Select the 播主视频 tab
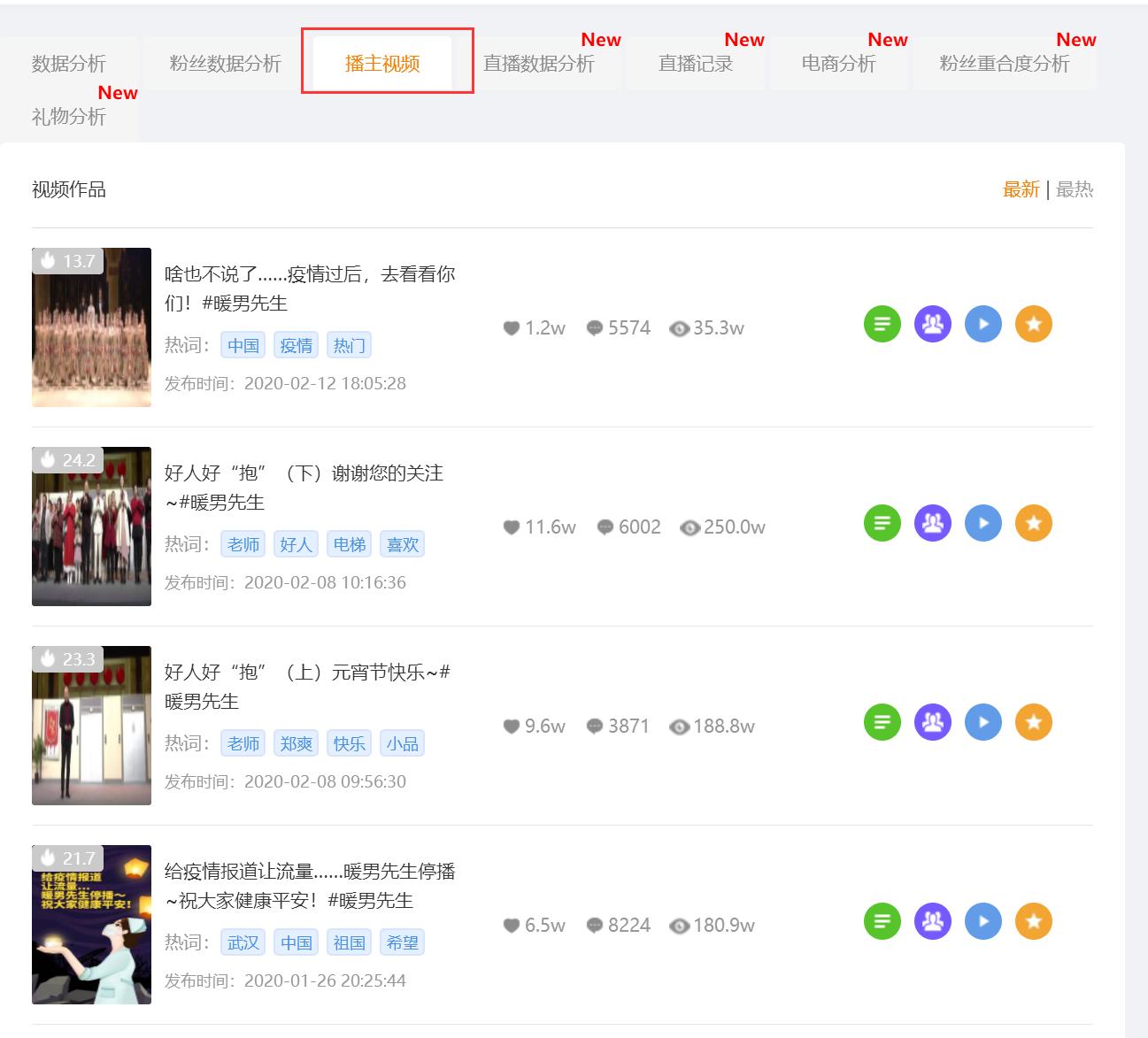The height and width of the screenshot is (1038, 1148). point(382,64)
